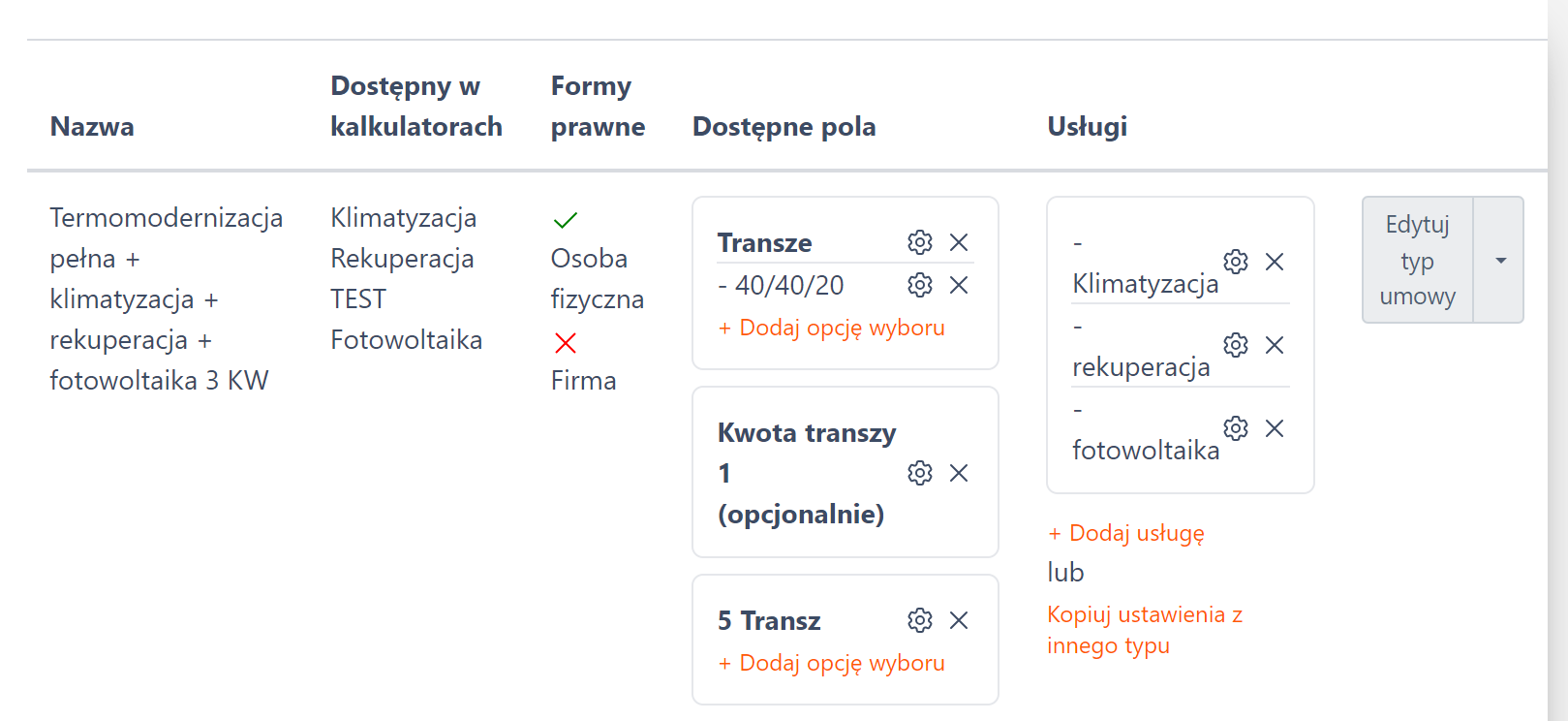Click Dodaj opcję wyboru under 5 Transz
The width and height of the screenshot is (1568, 721).
pos(832,663)
